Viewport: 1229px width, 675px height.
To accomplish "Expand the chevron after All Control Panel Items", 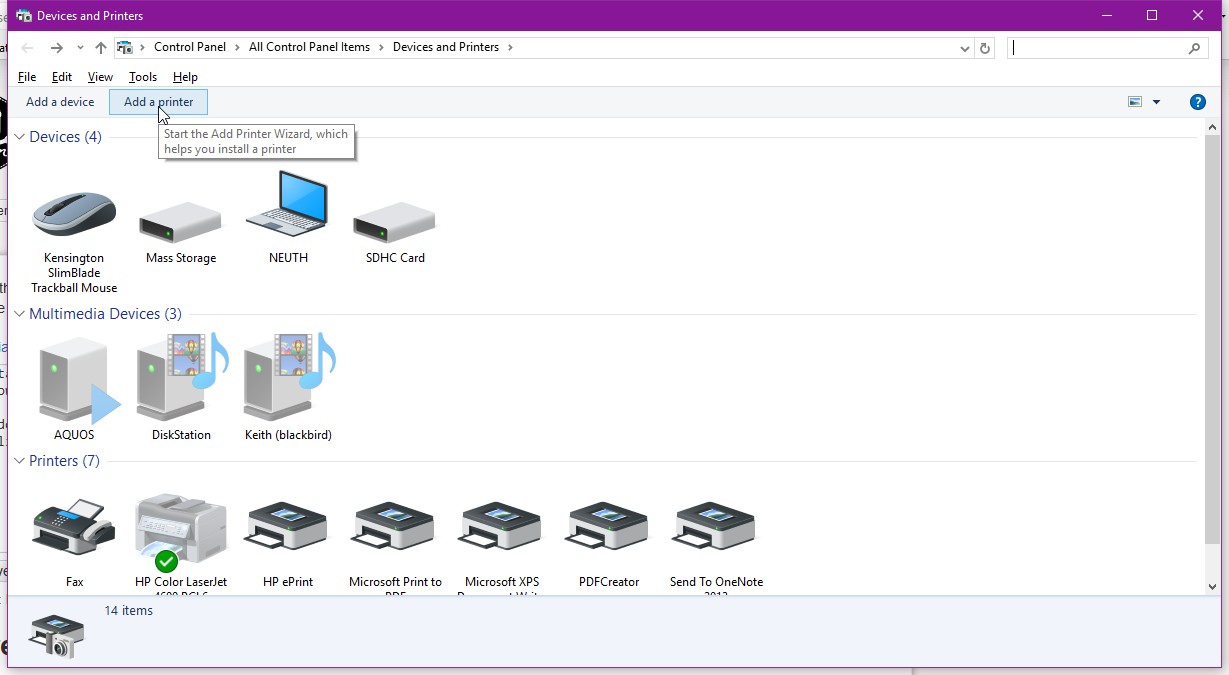I will 381,47.
